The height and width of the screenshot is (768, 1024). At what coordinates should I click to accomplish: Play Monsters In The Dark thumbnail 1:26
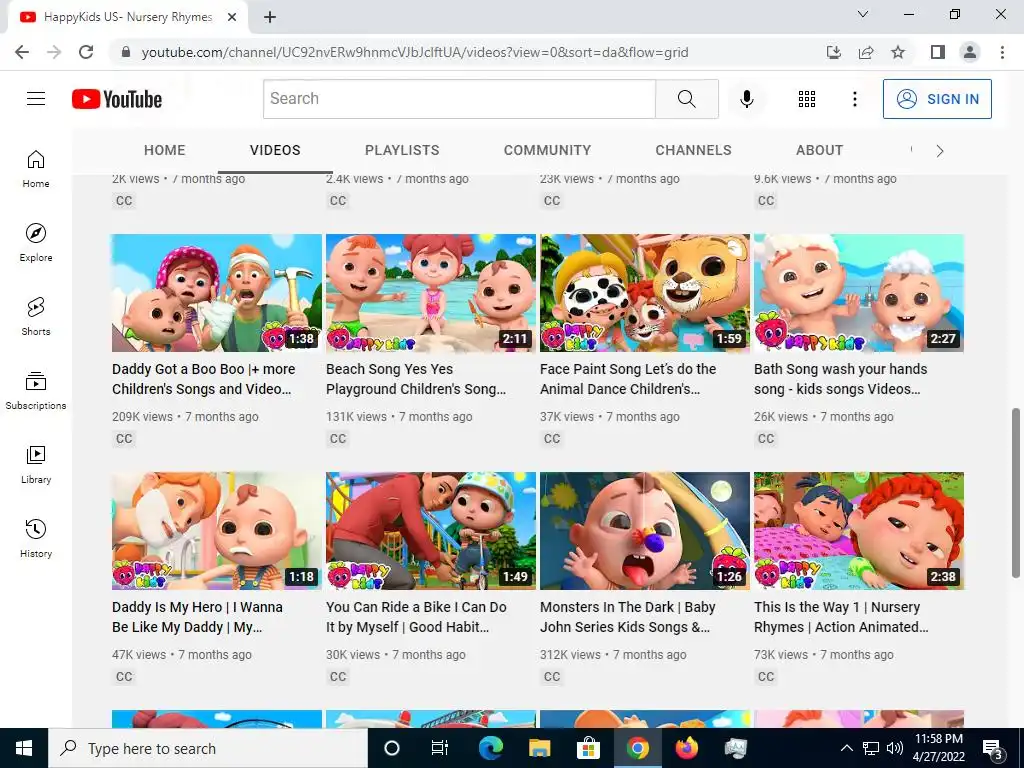(645, 531)
